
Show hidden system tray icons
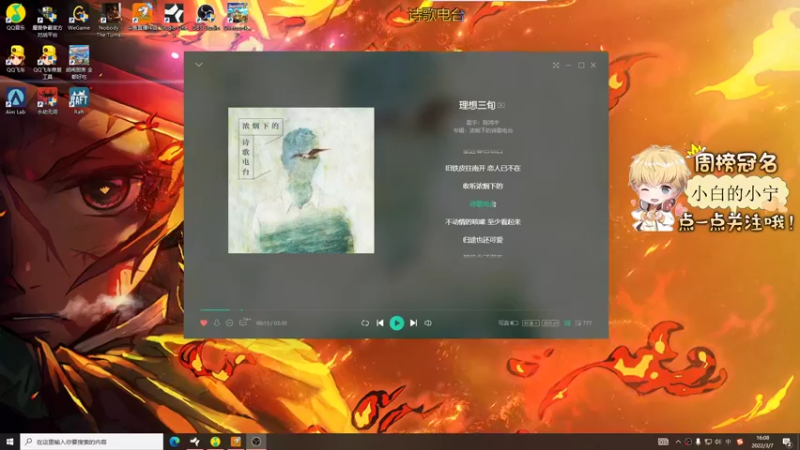click(678, 442)
